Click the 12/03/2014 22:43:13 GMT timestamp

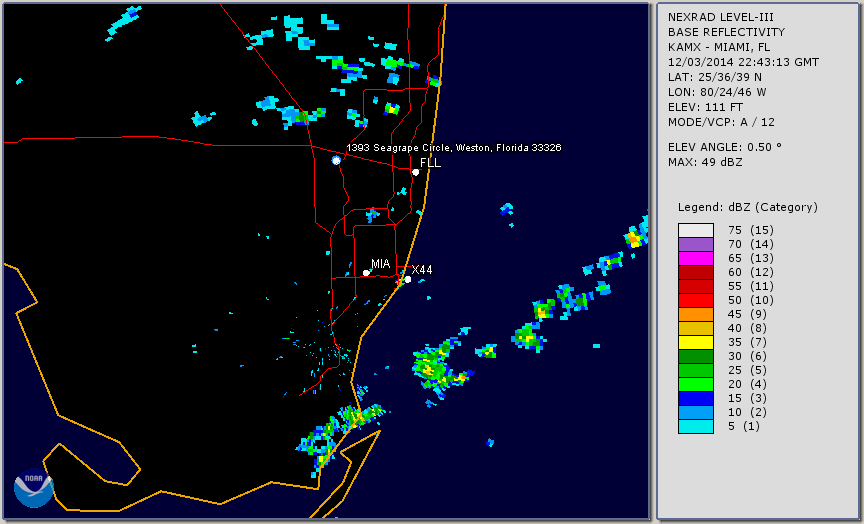click(x=743, y=62)
